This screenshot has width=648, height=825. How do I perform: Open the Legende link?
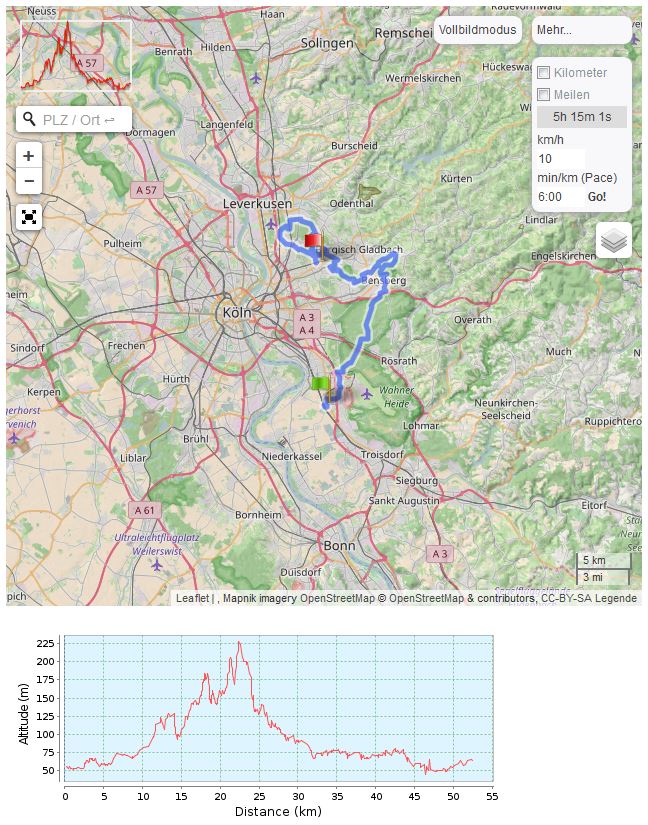pos(616,599)
